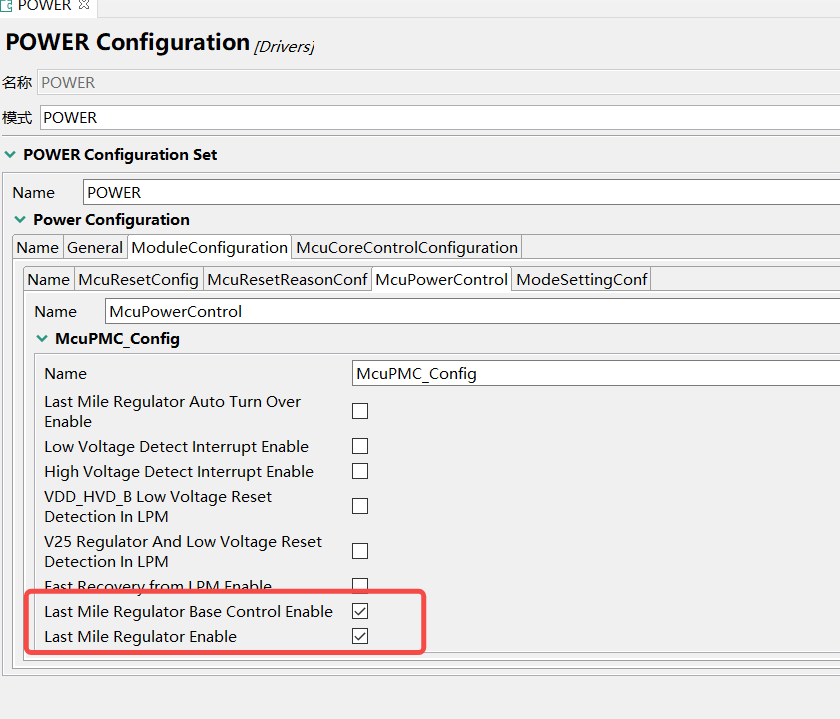Uncheck Last Mile Regulator Enable checkbox

(360, 636)
